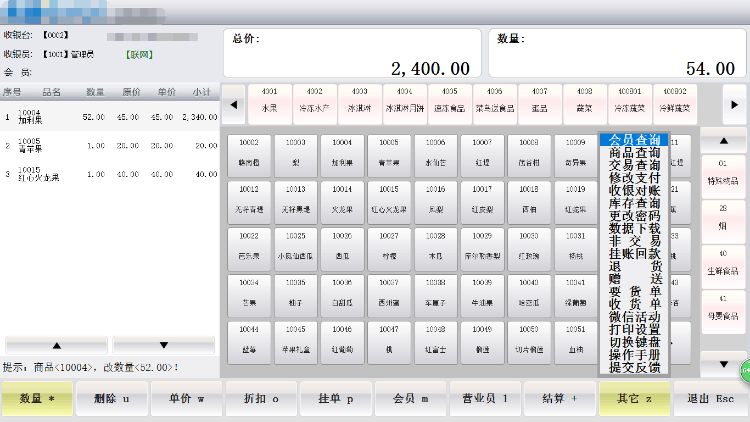Viewport: 750px width, 422px height.
Task: Select category 400301 冷冻蔬菜
Action: click(629, 104)
